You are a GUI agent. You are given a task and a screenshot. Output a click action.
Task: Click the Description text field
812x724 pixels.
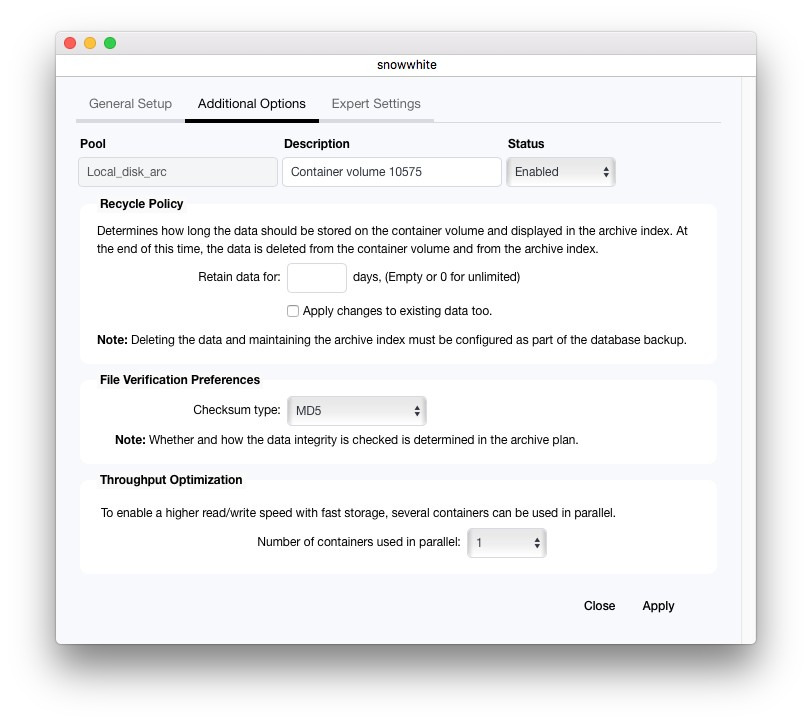pos(391,172)
